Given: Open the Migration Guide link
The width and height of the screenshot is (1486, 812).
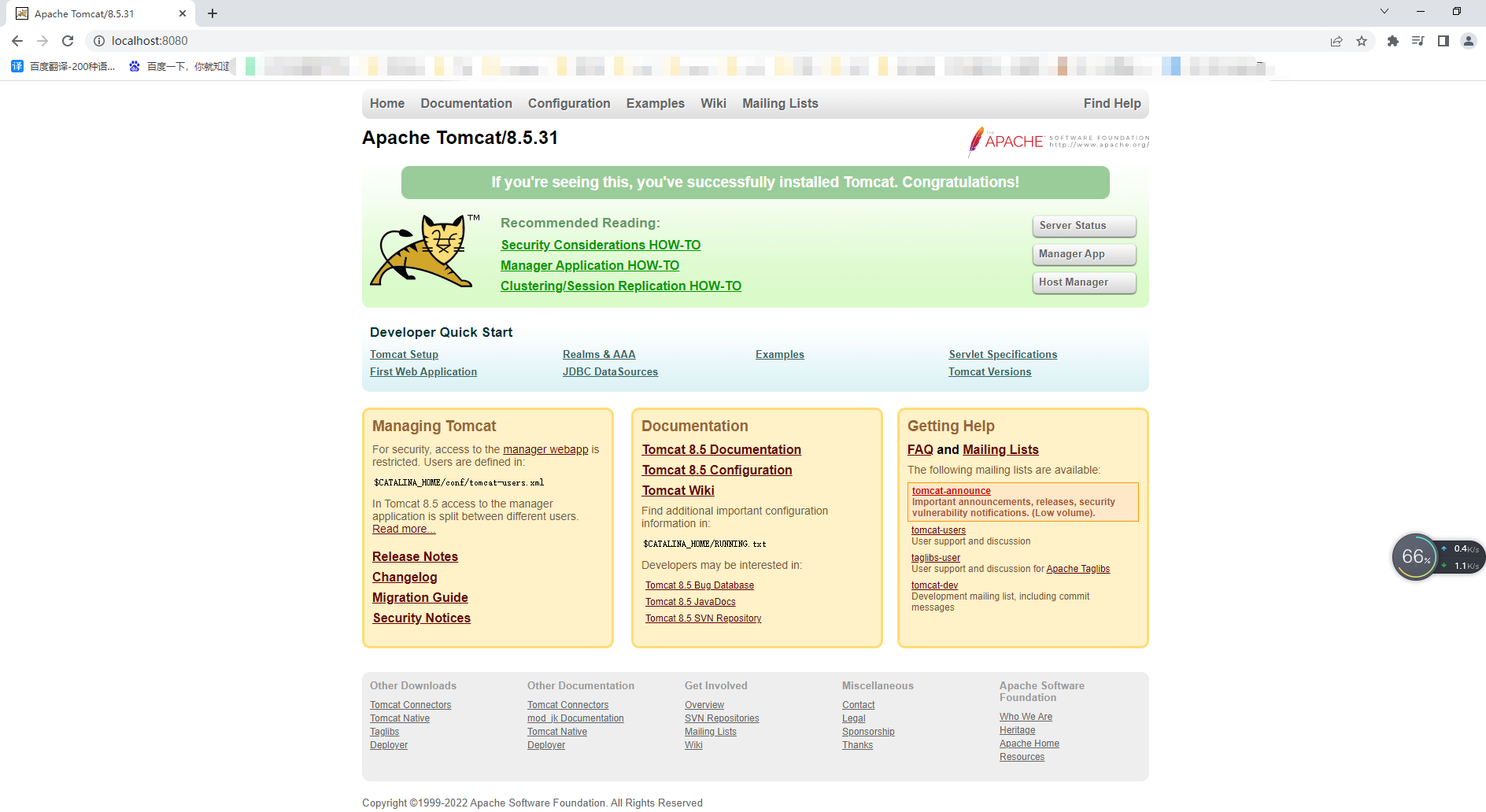Looking at the screenshot, I should tap(420, 598).
